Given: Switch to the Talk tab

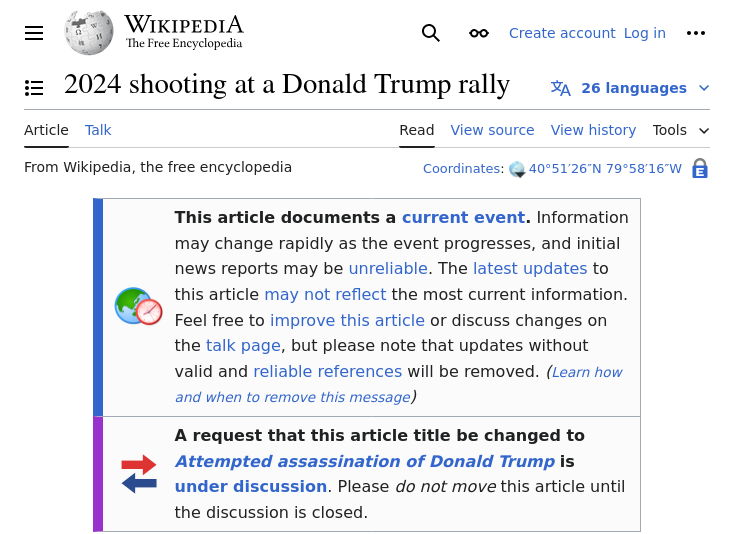Looking at the screenshot, I should 98,130.
